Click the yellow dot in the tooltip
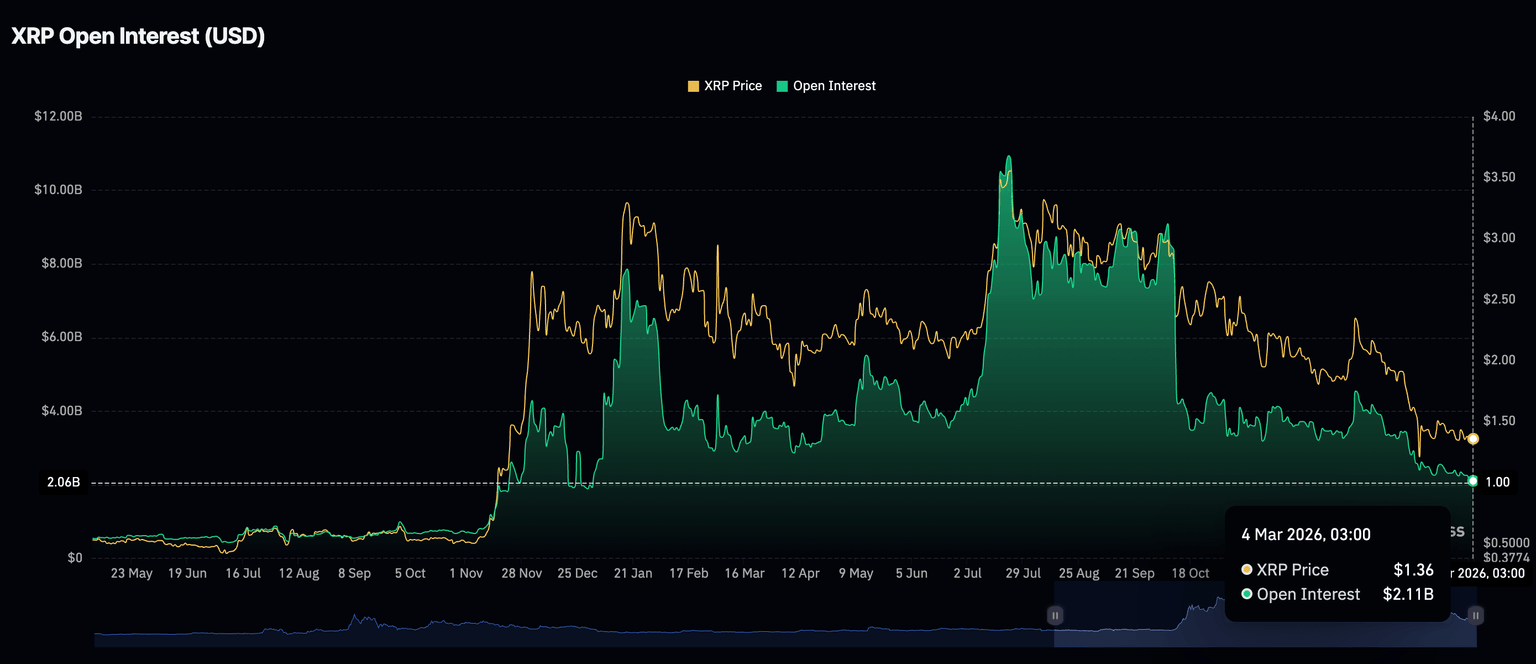The height and width of the screenshot is (664, 1536). tap(1247, 570)
